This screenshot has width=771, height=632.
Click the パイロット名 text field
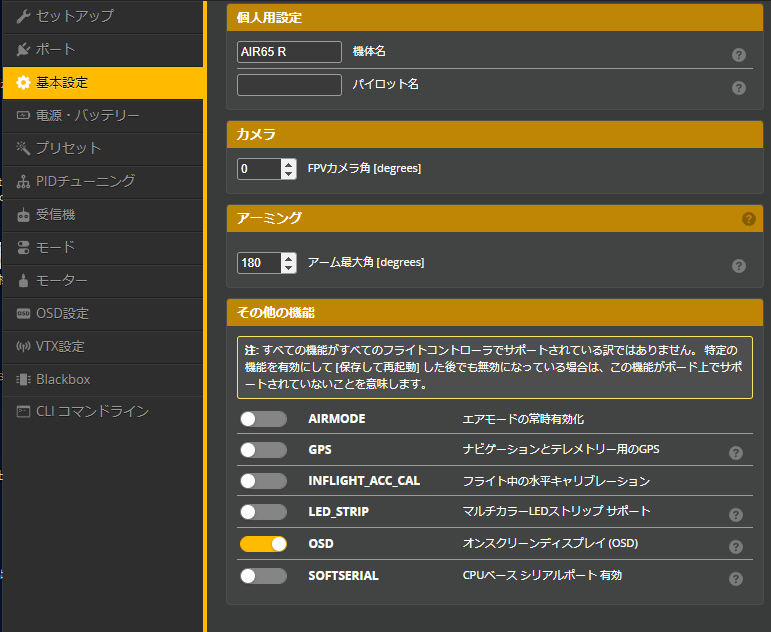pos(289,85)
